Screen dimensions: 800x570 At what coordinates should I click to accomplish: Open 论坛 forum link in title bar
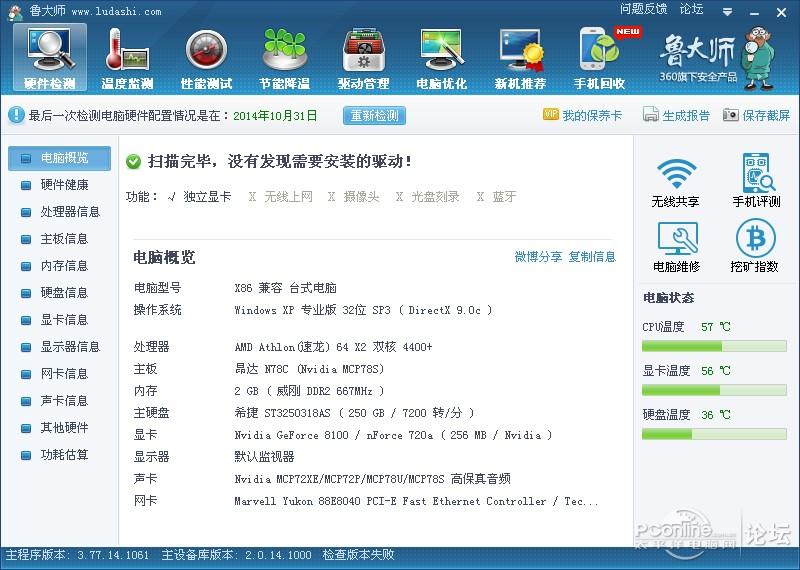pyautogui.click(x=691, y=9)
